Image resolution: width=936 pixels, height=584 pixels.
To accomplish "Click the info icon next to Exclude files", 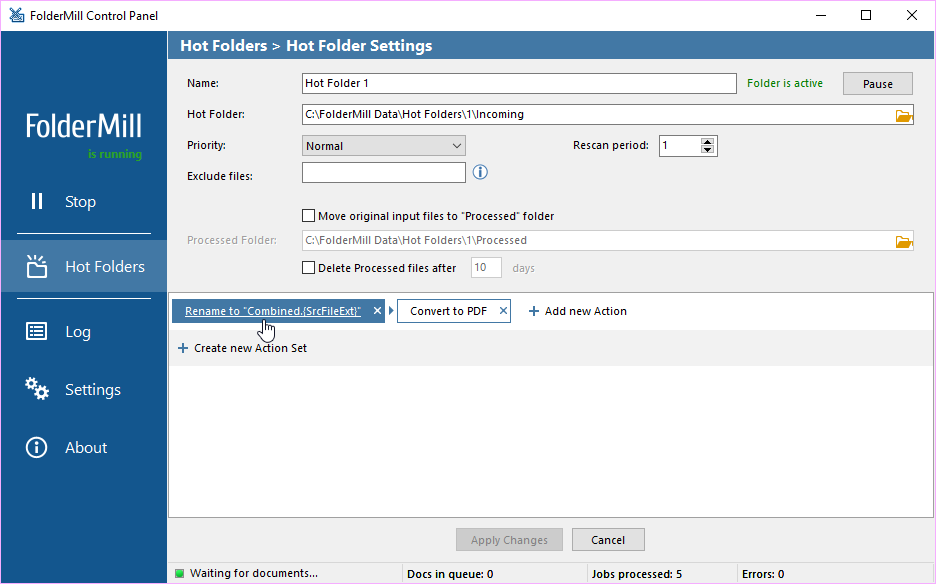I will [x=480, y=173].
